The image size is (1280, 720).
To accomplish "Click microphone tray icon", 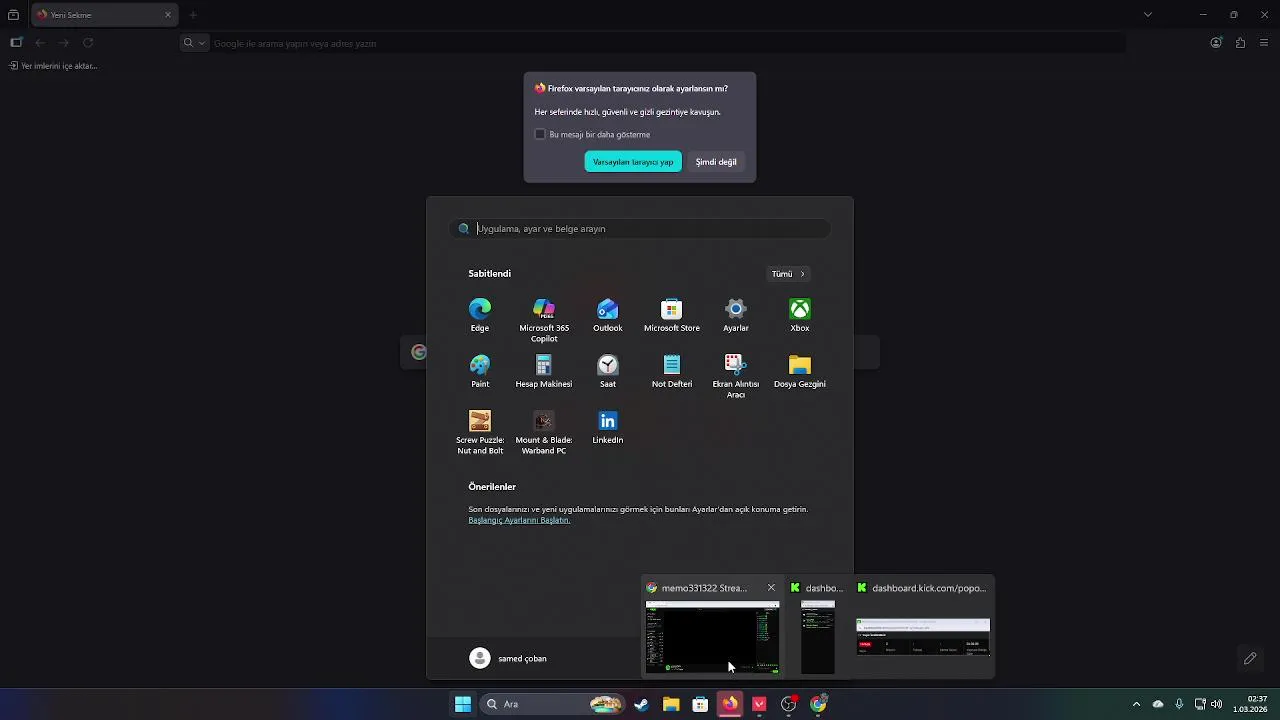I will (1180, 704).
